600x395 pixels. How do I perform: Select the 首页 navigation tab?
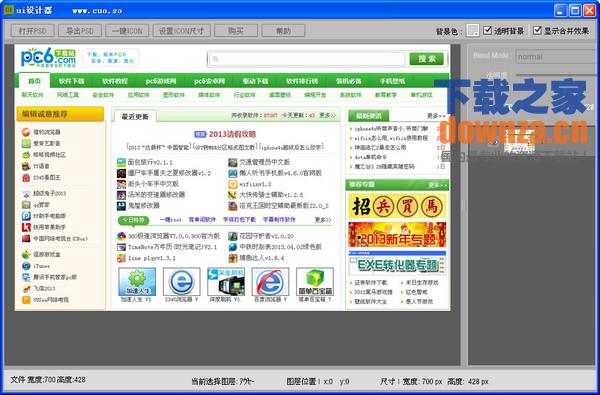point(34,81)
